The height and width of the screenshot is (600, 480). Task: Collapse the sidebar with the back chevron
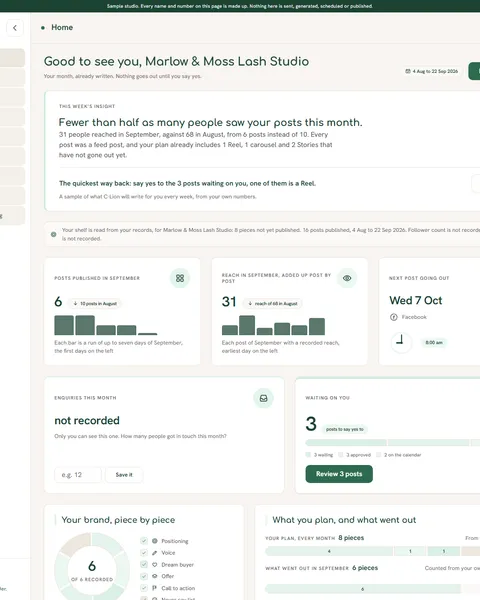(15, 28)
